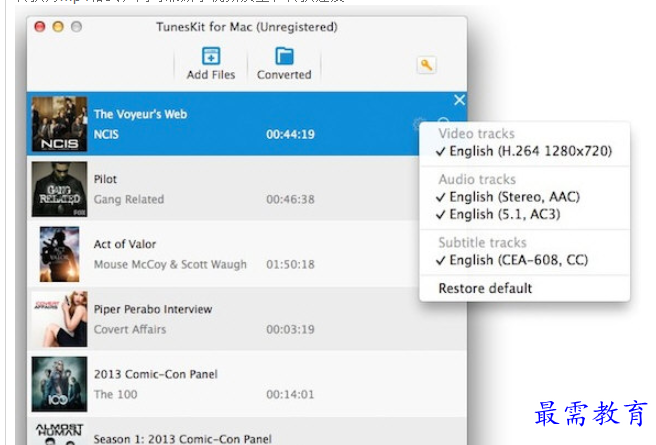The height and width of the screenshot is (445, 656).
Task: Click the key registration icon
Action: click(x=426, y=65)
